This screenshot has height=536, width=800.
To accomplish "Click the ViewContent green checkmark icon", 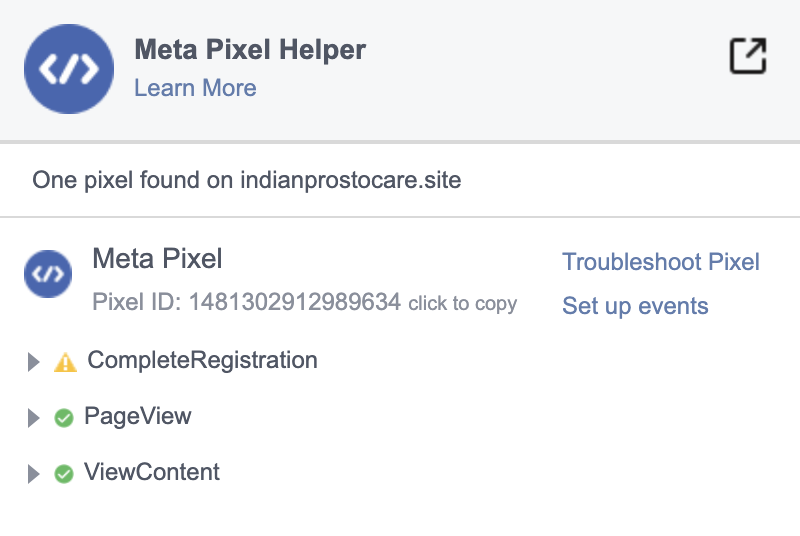I will click(64, 474).
